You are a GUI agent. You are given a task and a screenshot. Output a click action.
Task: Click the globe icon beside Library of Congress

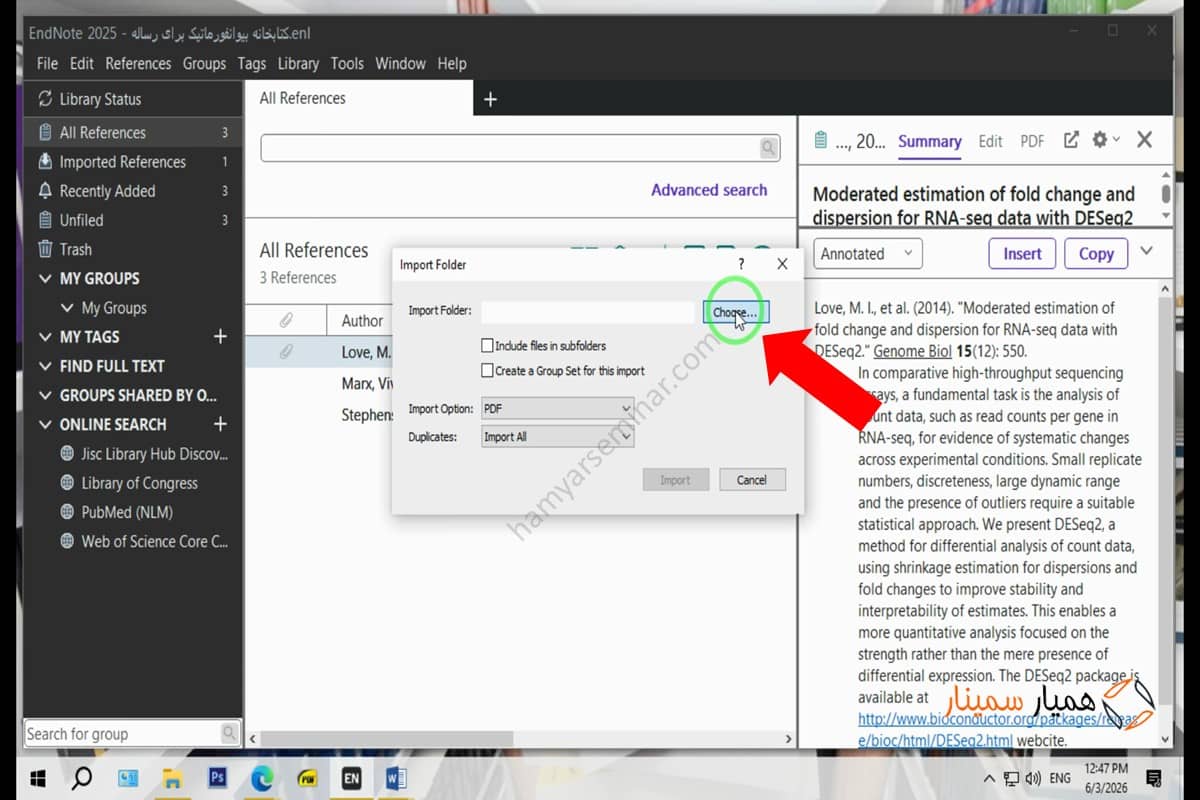coord(67,482)
